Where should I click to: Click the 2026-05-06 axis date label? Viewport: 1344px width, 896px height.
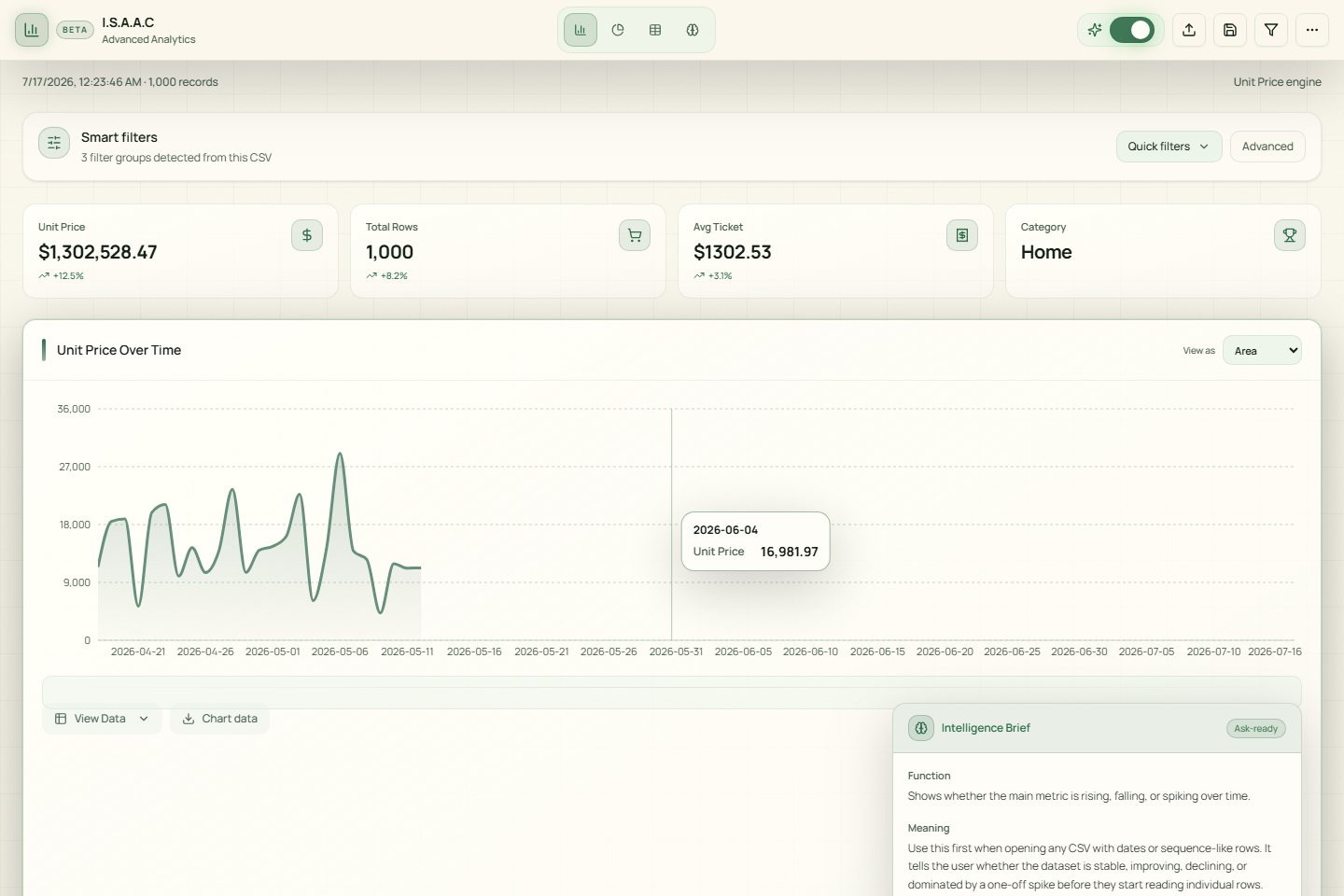pyautogui.click(x=340, y=651)
